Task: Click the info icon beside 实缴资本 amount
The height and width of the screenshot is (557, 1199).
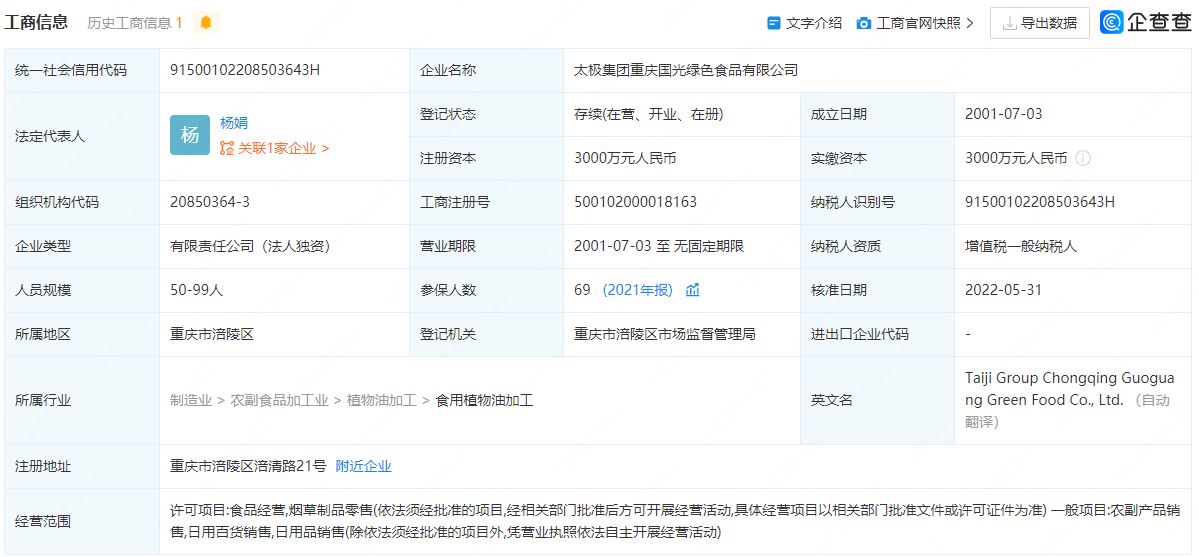Action: 1083,158
